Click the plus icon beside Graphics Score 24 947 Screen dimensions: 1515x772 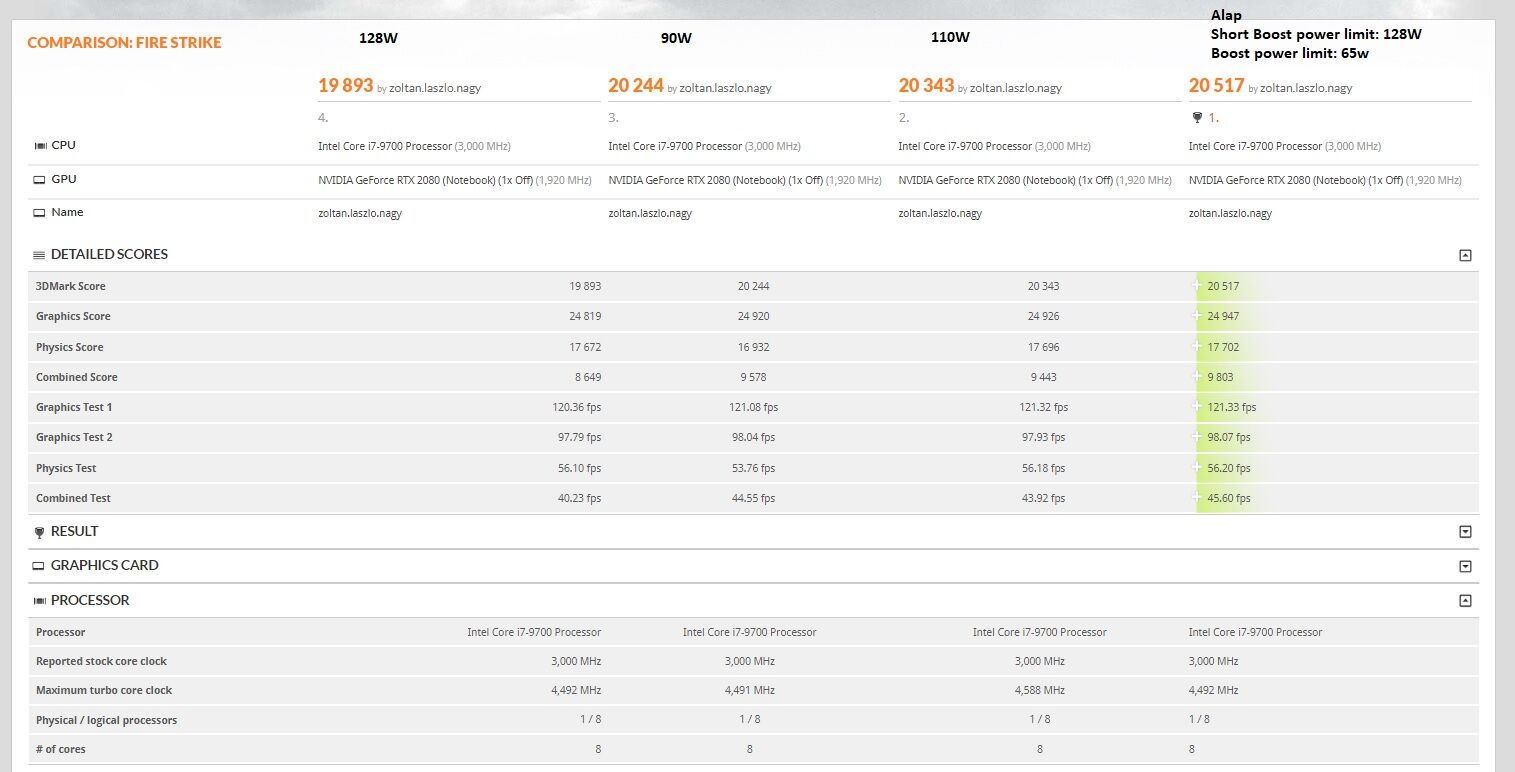click(x=1196, y=316)
